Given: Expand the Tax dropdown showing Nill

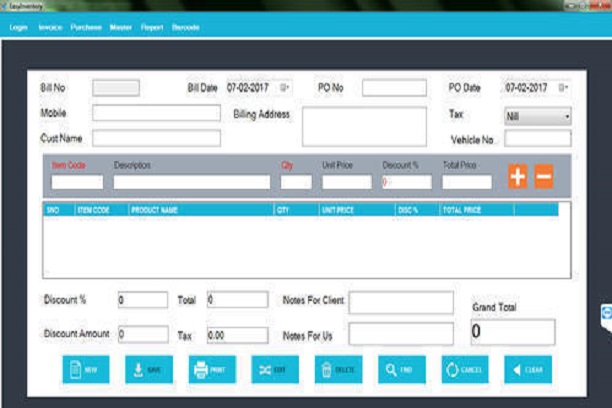Looking at the screenshot, I should [x=538, y=116].
